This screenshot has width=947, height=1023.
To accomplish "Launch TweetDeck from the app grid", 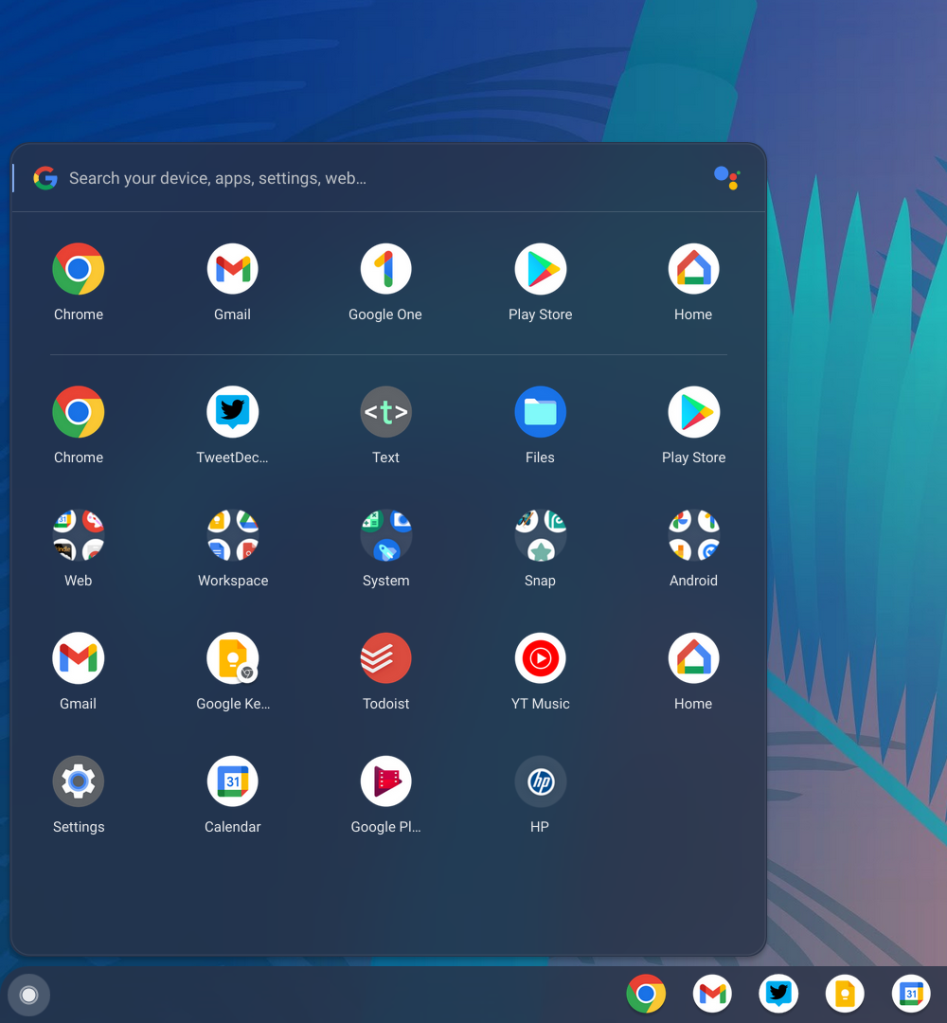I will [x=232, y=411].
